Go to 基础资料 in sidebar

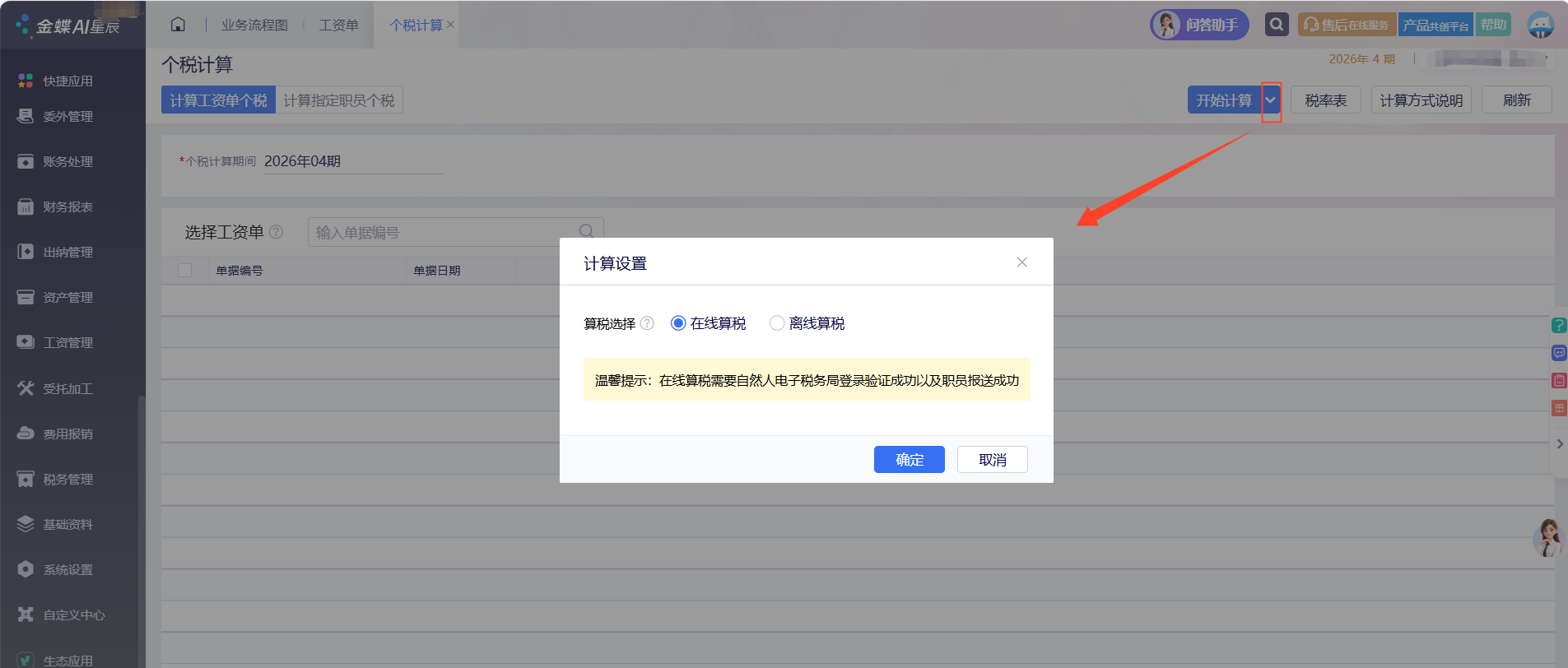pos(55,524)
